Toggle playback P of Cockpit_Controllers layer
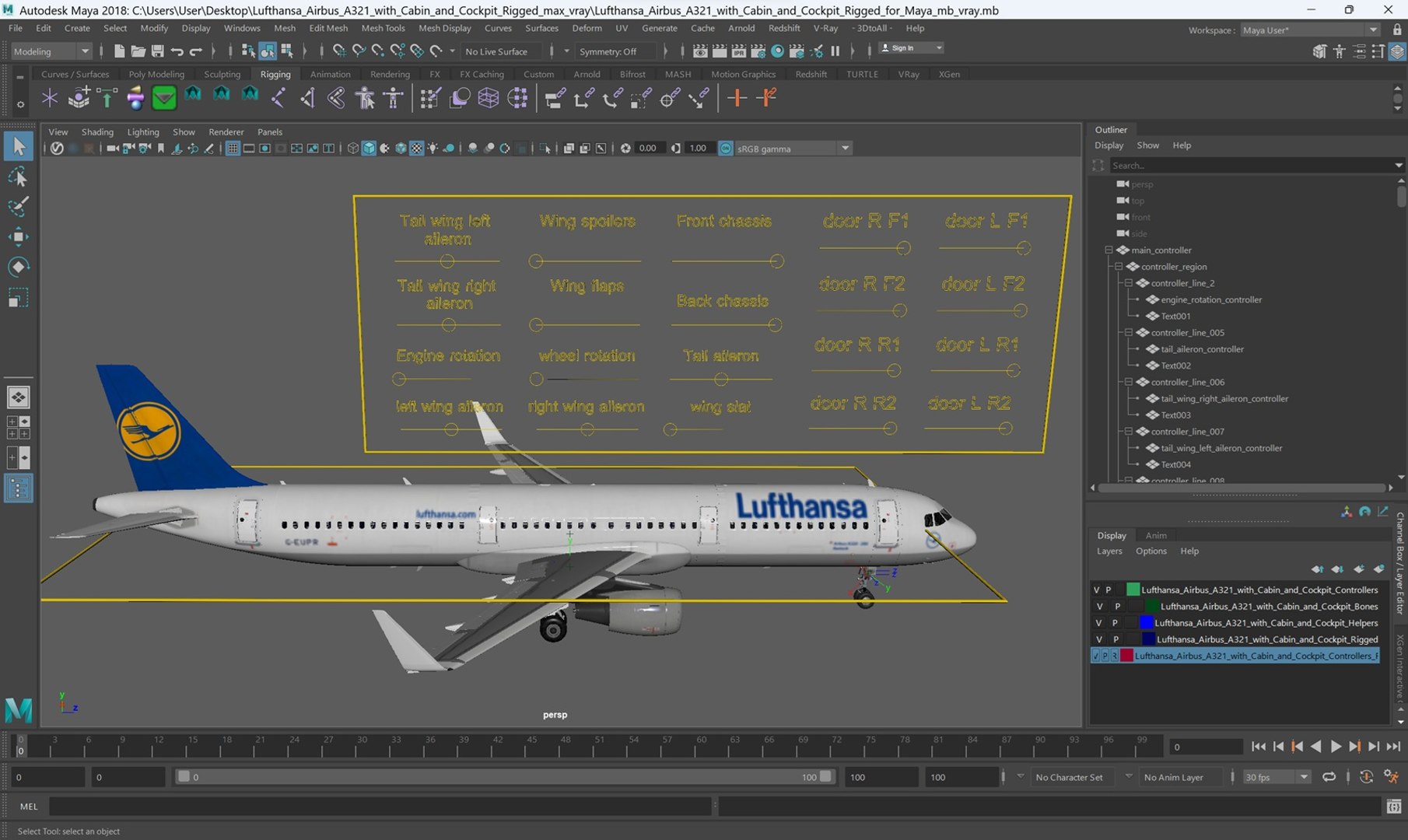The height and width of the screenshot is (840, 1408). click(1109, 590)
